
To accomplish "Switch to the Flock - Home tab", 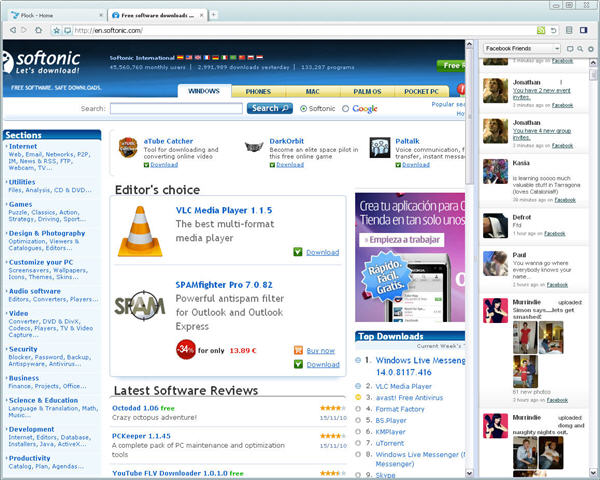I will 50,15.
